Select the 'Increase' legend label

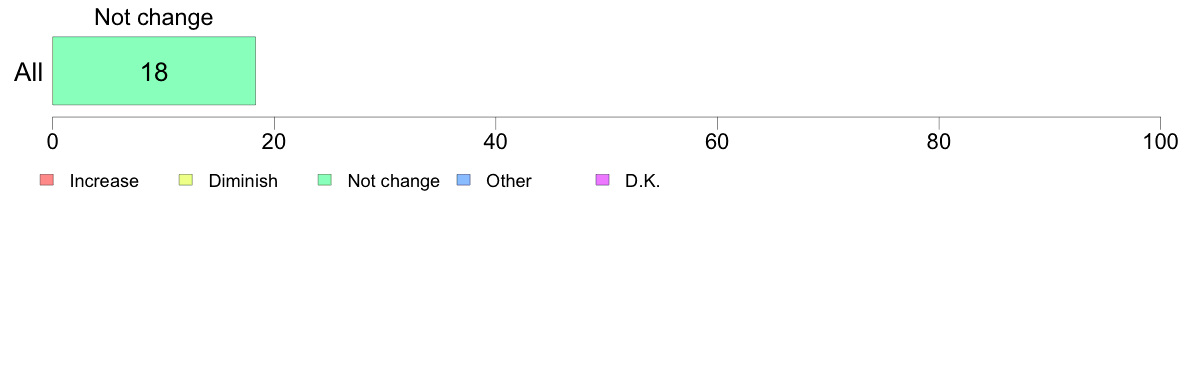[104, 181]
